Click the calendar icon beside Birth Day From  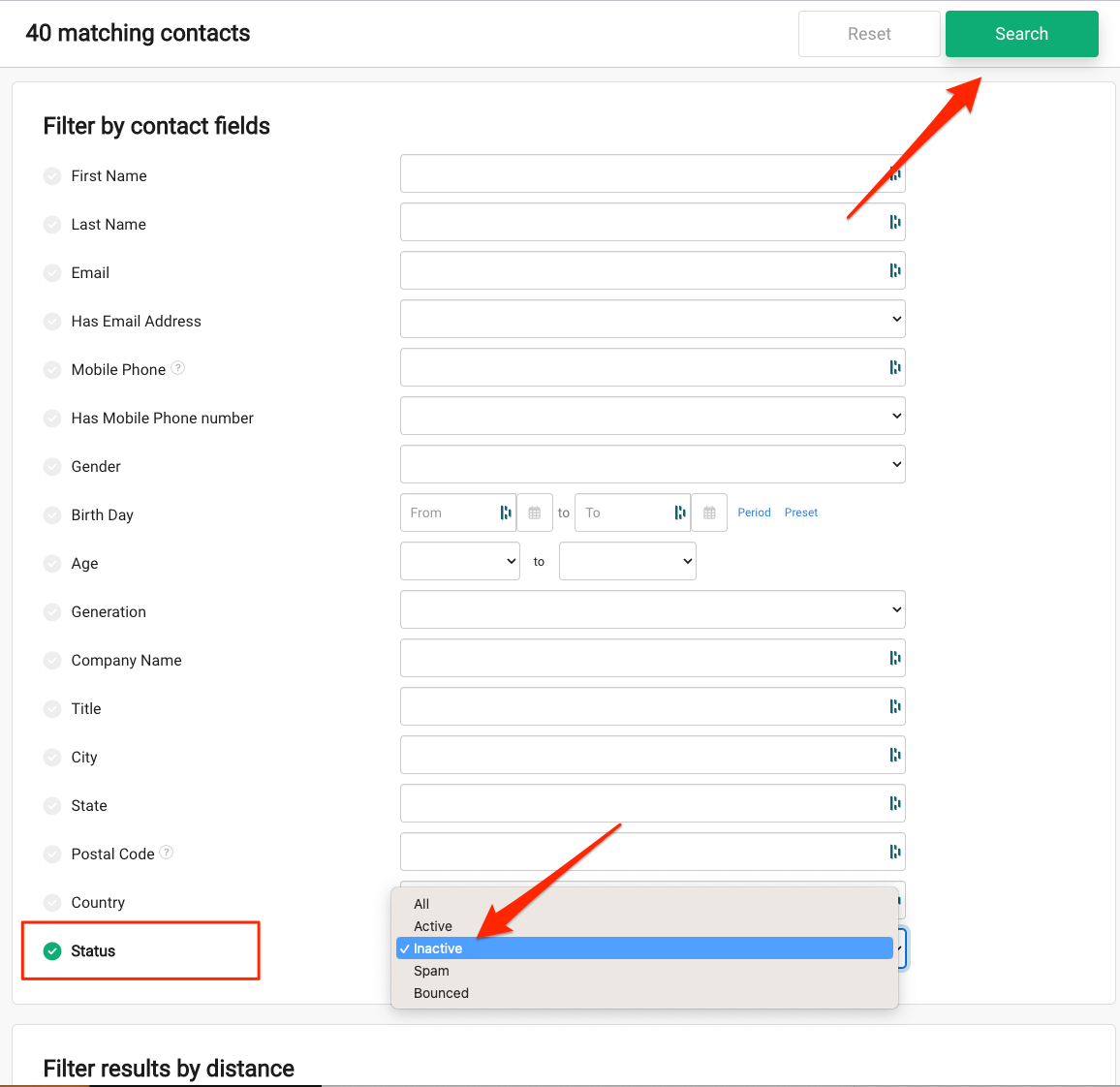pos(535,512)
